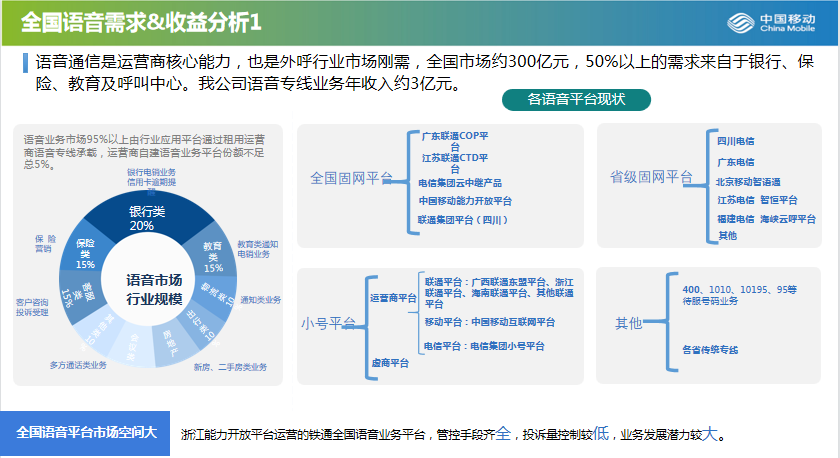Click the 全国语音平台市场空间大 blue banner

point(87,432)
